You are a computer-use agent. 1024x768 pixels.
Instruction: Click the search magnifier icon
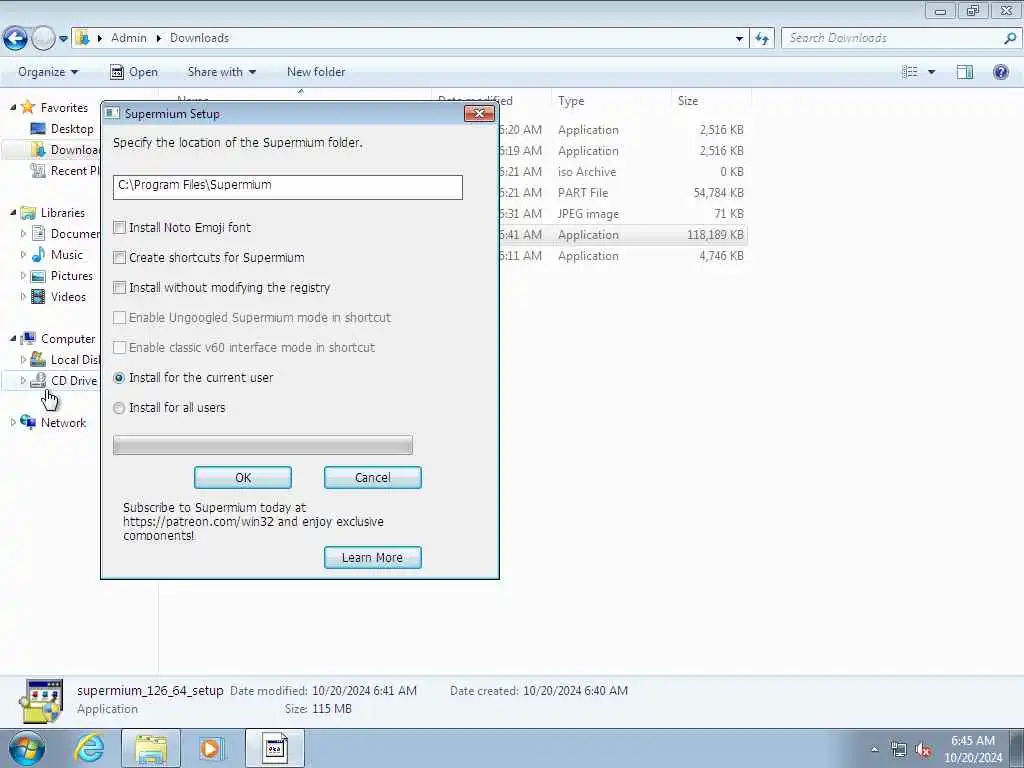[1010, 38]
